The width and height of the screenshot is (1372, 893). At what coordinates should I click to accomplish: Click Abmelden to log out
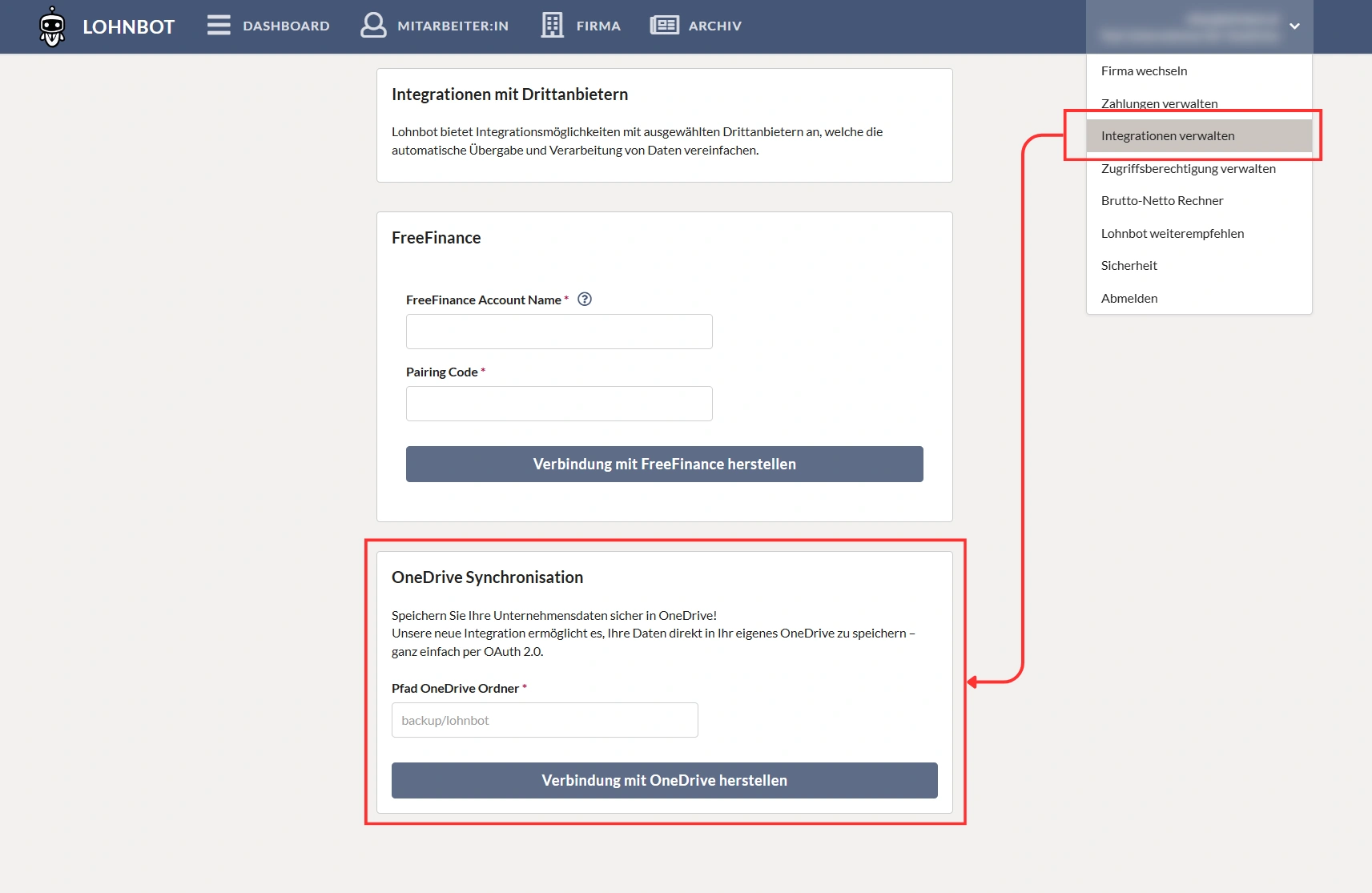coord(1129,299)
